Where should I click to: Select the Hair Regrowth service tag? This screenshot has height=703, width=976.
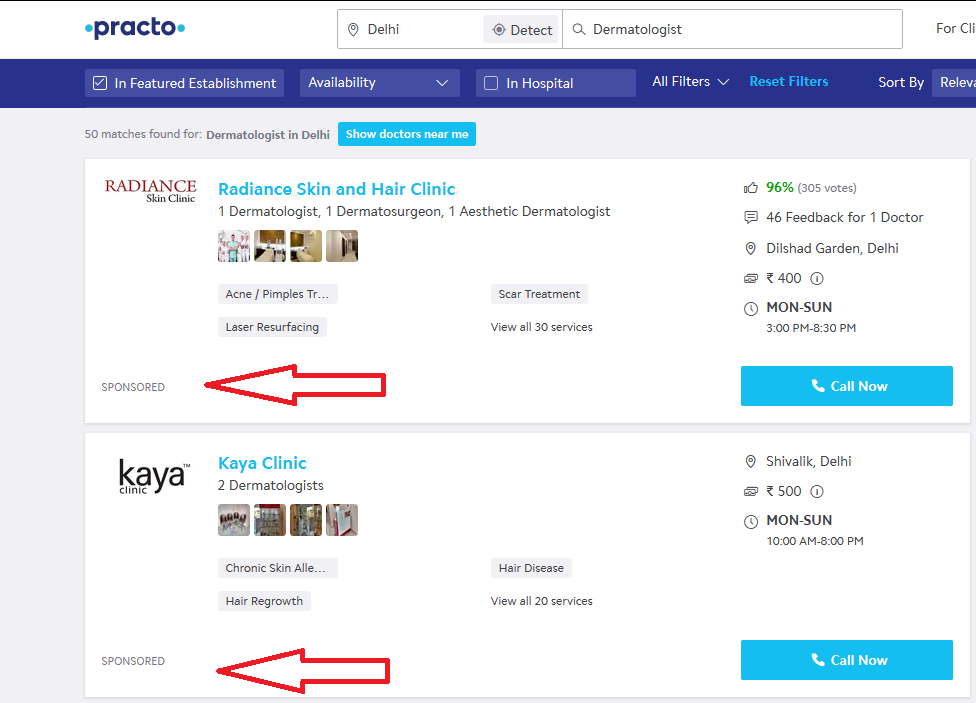[264, 601]
